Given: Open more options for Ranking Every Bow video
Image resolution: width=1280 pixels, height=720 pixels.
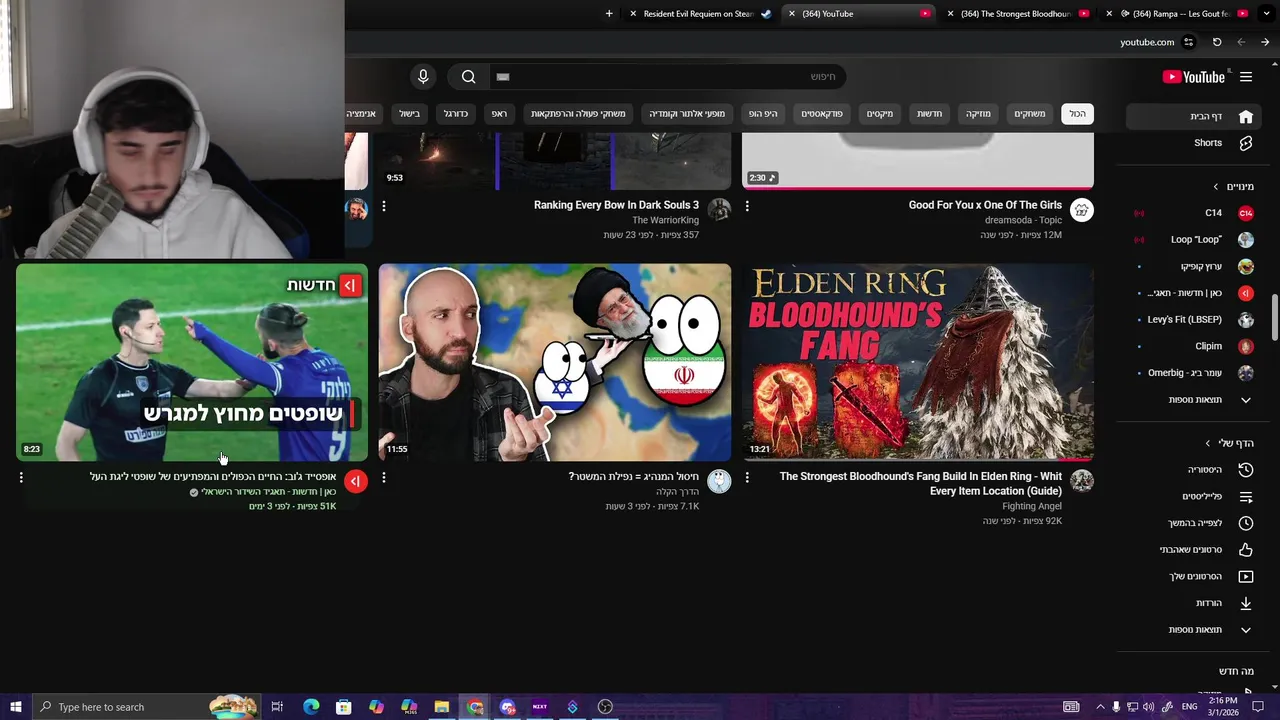Looking at the screenshot, I should point(384,206).
